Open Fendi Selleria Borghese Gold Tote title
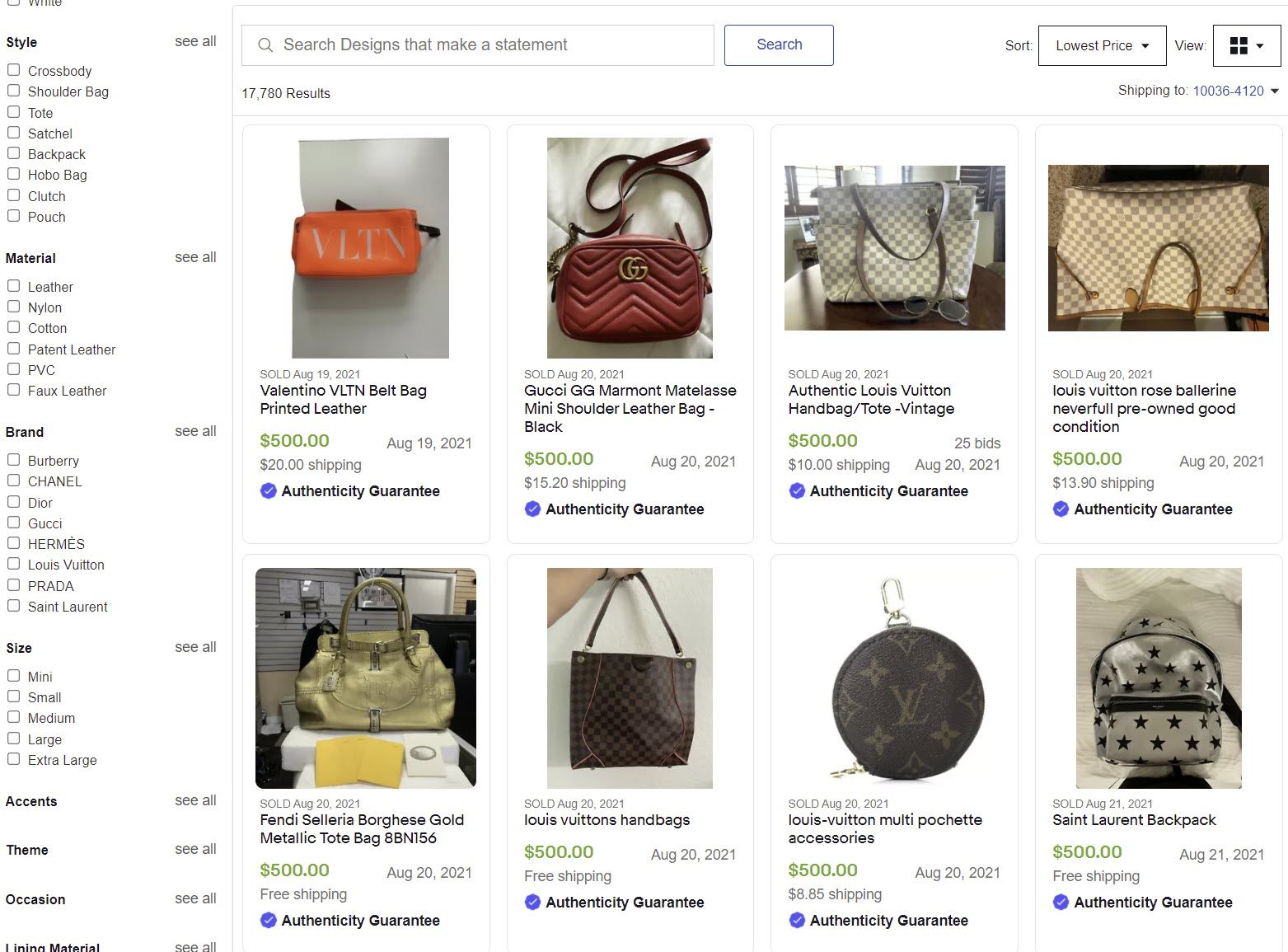Viewport: 1288px width, 952px height. coord(362,829)
